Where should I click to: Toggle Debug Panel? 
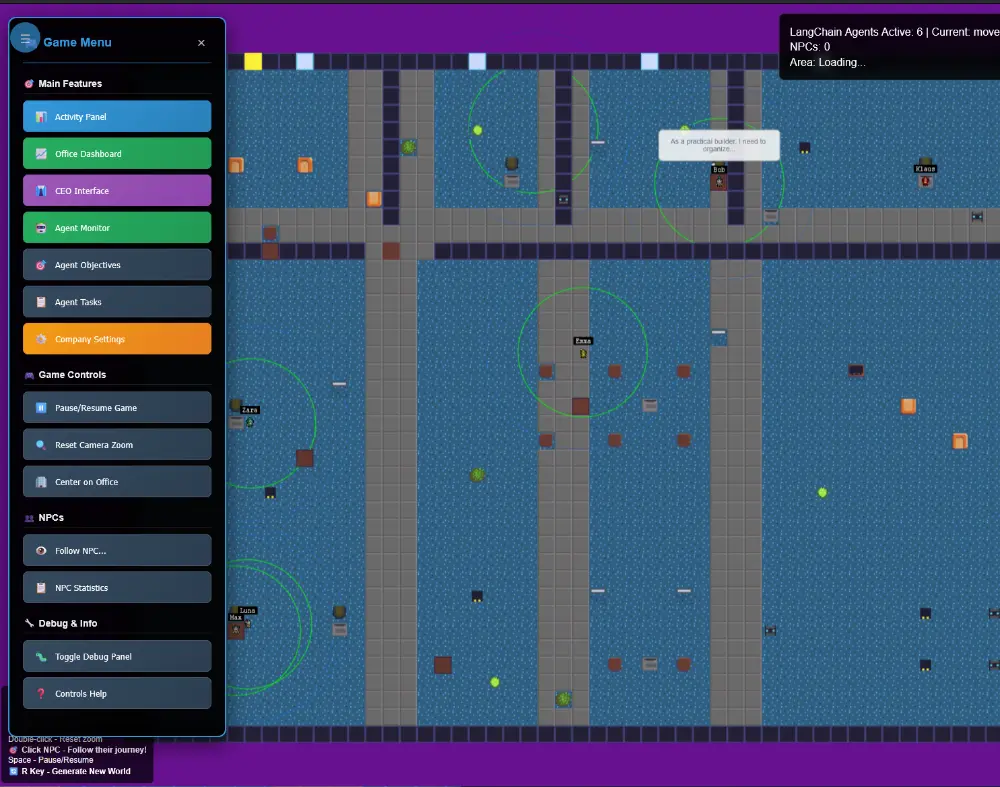tap(117, 656)
